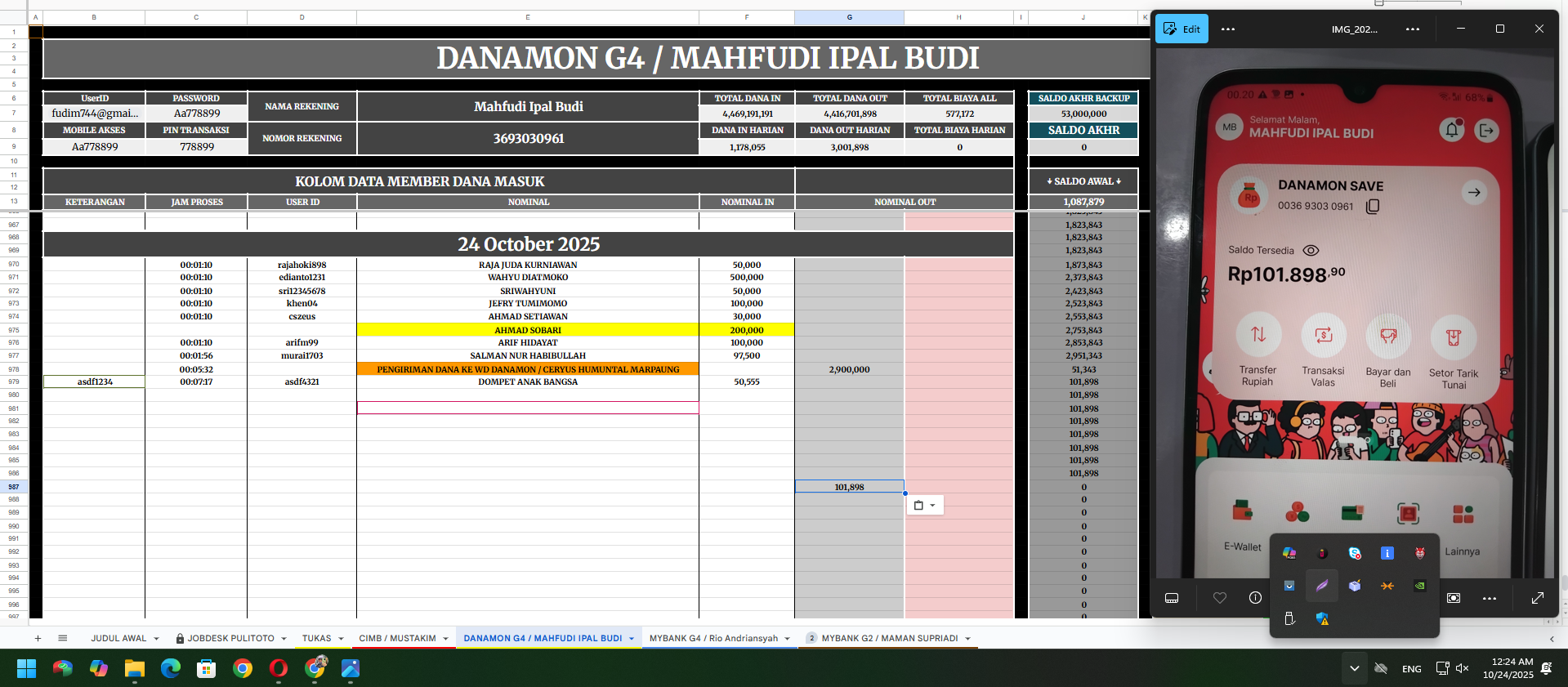This screenshot has height=687, width=1568.
Task: Click the DOMPET ANAK BANGSA cell
Action: (x=528, y=381)
